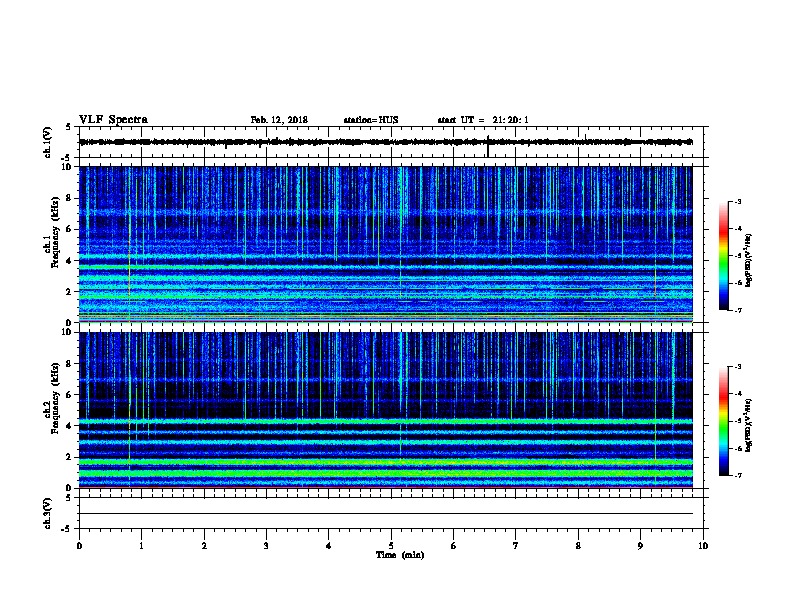This screenshot has width=792, height=612.
Task: Click the "-3" label on ch.2 colorbar
Action: tap(737, 367)
